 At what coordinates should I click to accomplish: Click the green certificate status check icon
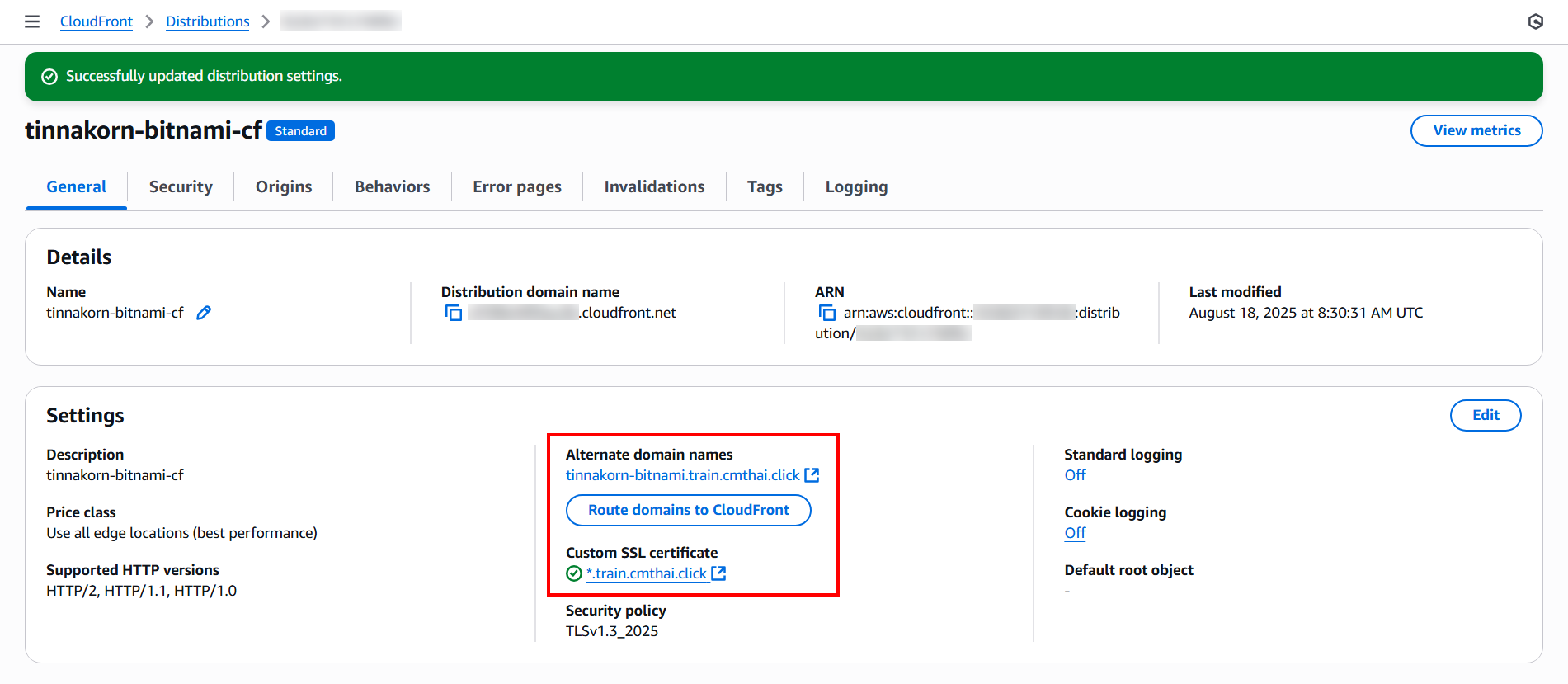pos(574,573)
